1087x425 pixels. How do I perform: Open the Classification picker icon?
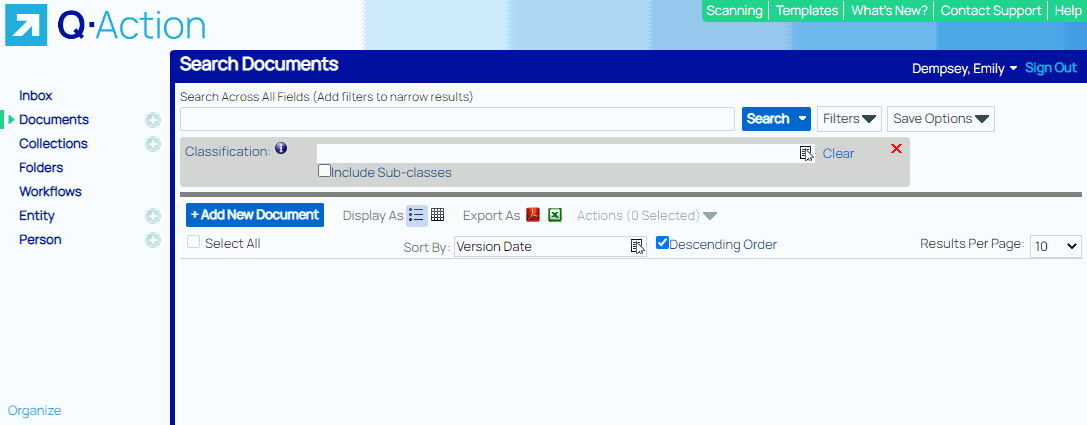pos(806,153)
